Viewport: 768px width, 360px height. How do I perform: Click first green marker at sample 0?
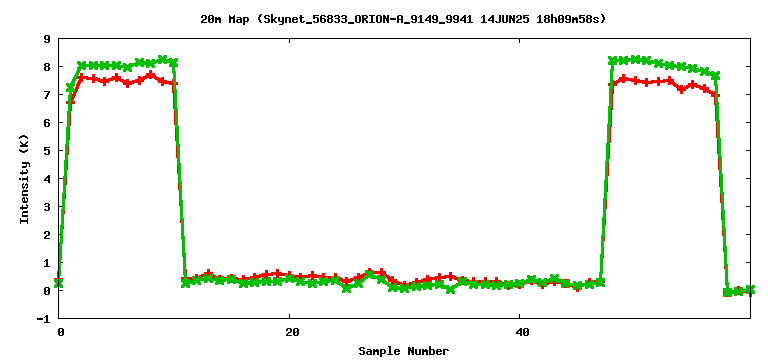[x=59, y=283]
